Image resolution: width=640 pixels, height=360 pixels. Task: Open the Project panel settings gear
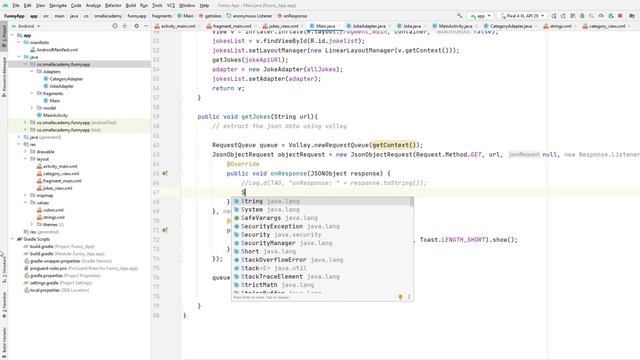[x=136, y=26]
